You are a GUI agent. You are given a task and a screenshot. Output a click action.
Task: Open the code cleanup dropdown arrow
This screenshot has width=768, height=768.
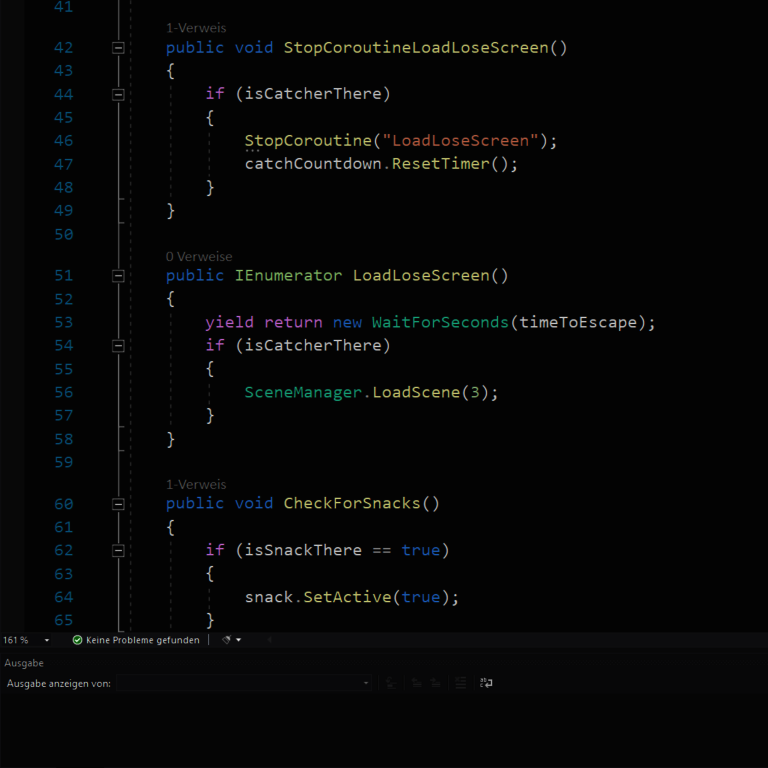click(239, 640)
